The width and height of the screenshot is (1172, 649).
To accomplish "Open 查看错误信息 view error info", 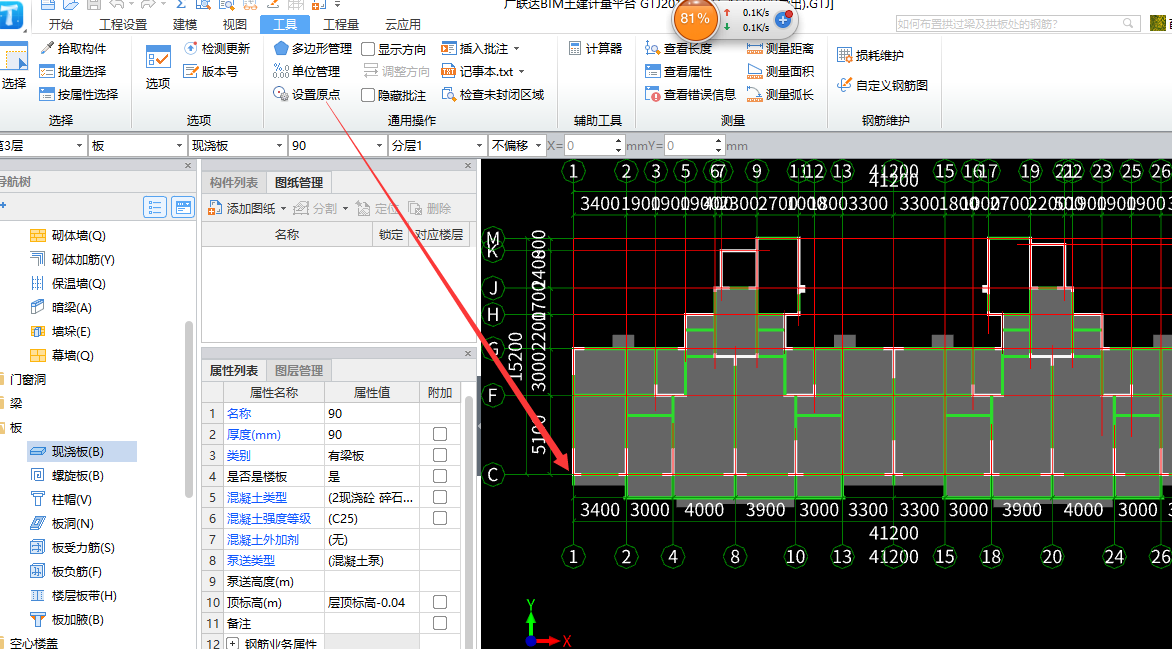I will pos(690,95).
